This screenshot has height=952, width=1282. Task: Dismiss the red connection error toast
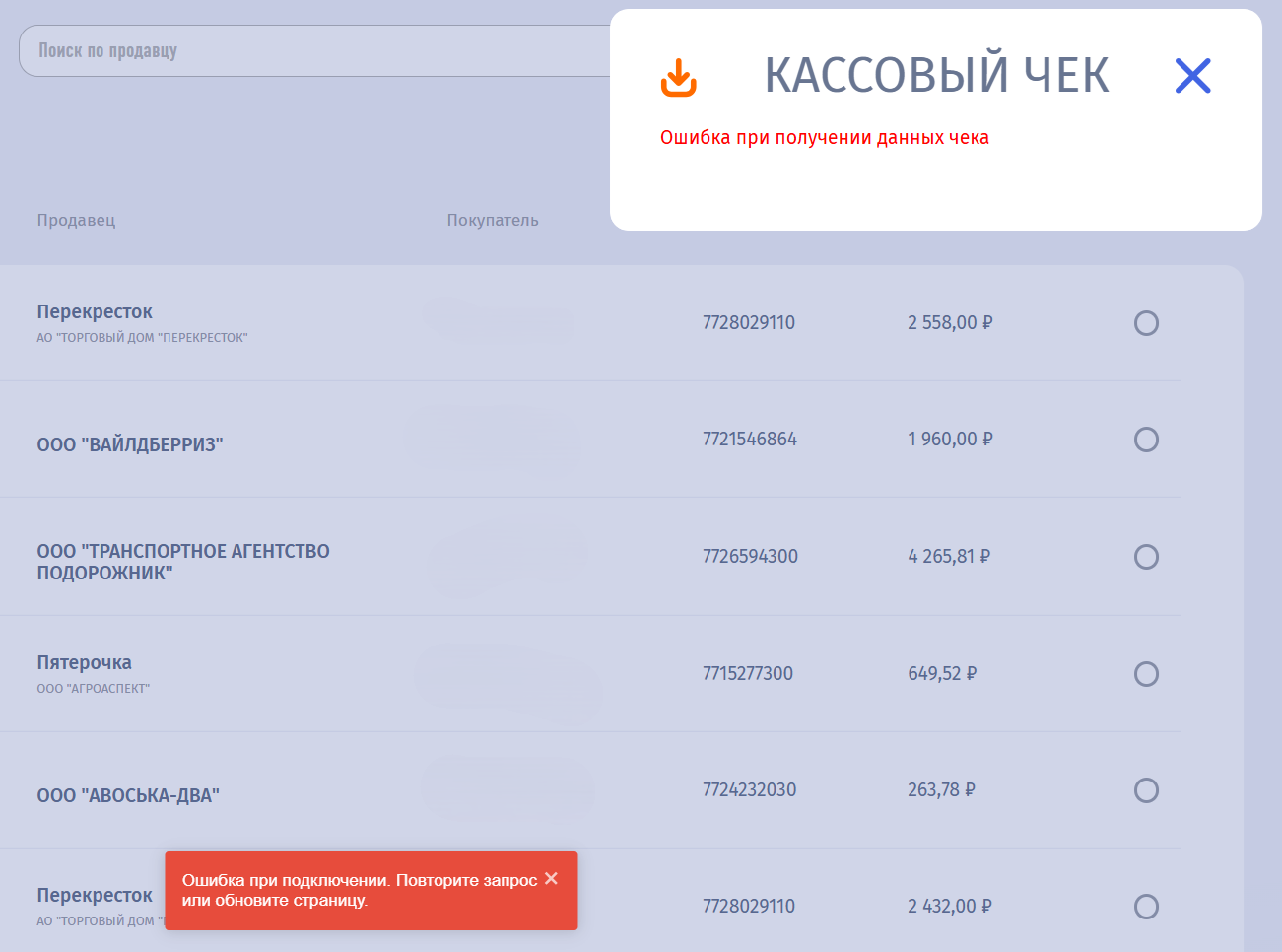[551, 878]
